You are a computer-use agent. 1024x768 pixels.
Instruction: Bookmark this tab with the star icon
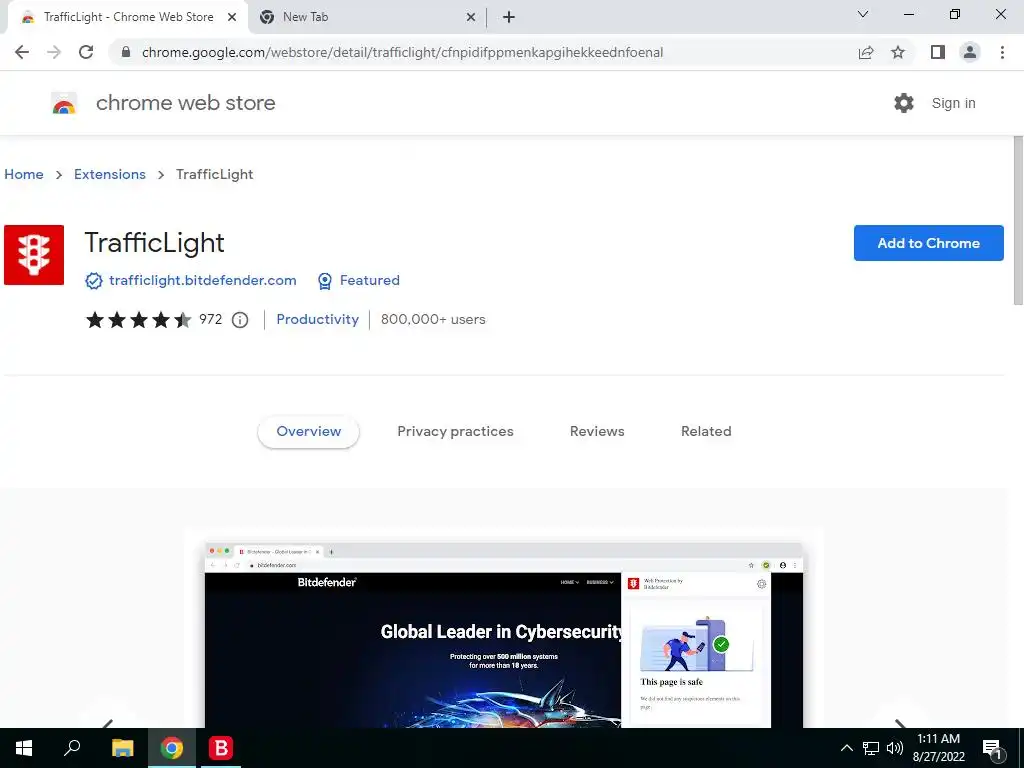[898, 52]
